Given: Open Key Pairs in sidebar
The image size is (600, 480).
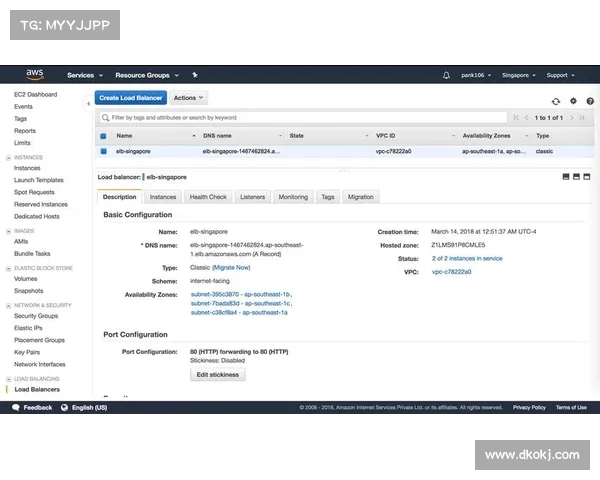Looking at the screenshot, I should pyautogui.click(x=27, y=353).
